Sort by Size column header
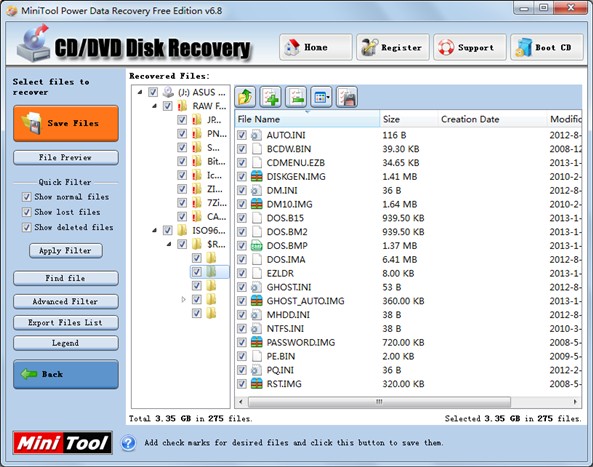The image size is (593, 467). 408,119
